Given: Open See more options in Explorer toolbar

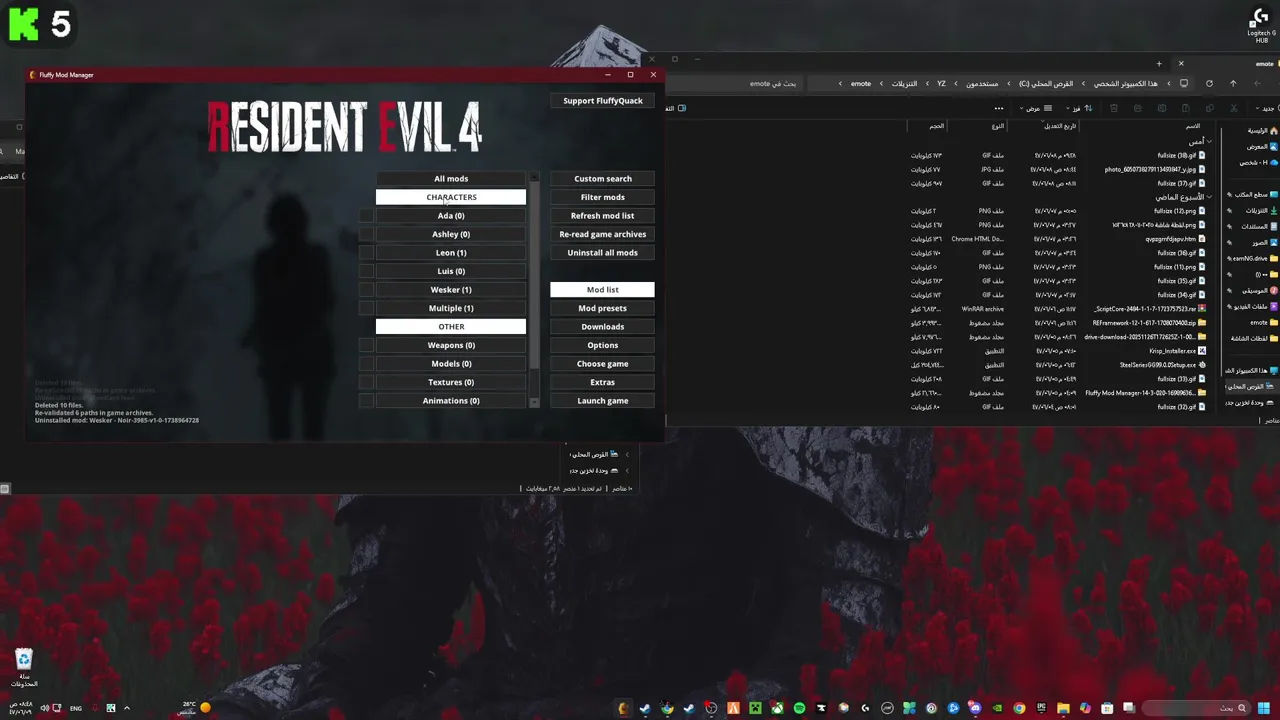Looking at the screenshot, I should click(999, 108).
